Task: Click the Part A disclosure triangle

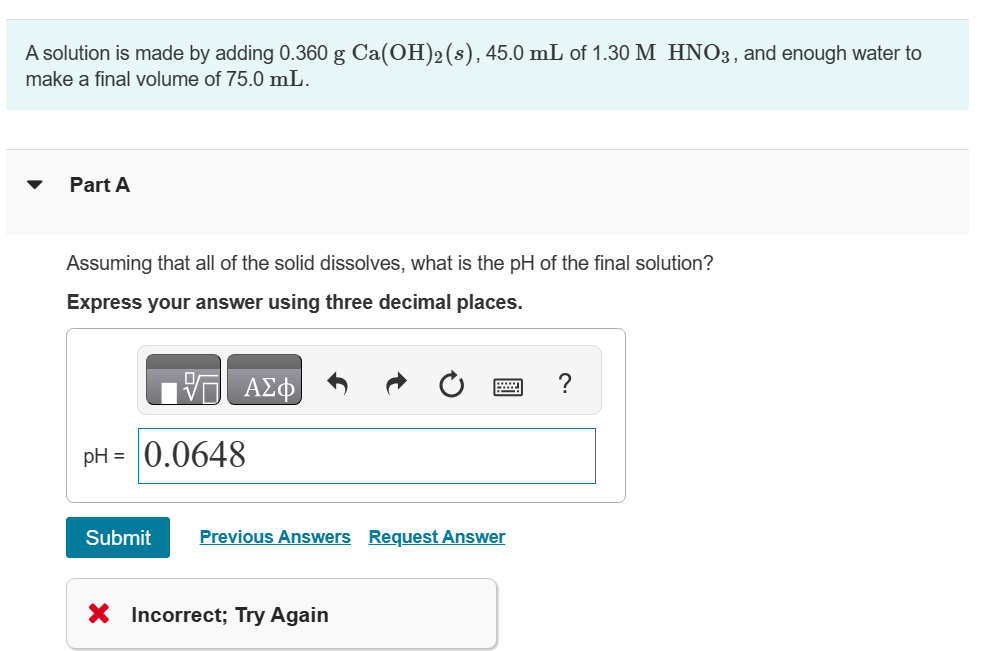Action: tap(33, 183)
